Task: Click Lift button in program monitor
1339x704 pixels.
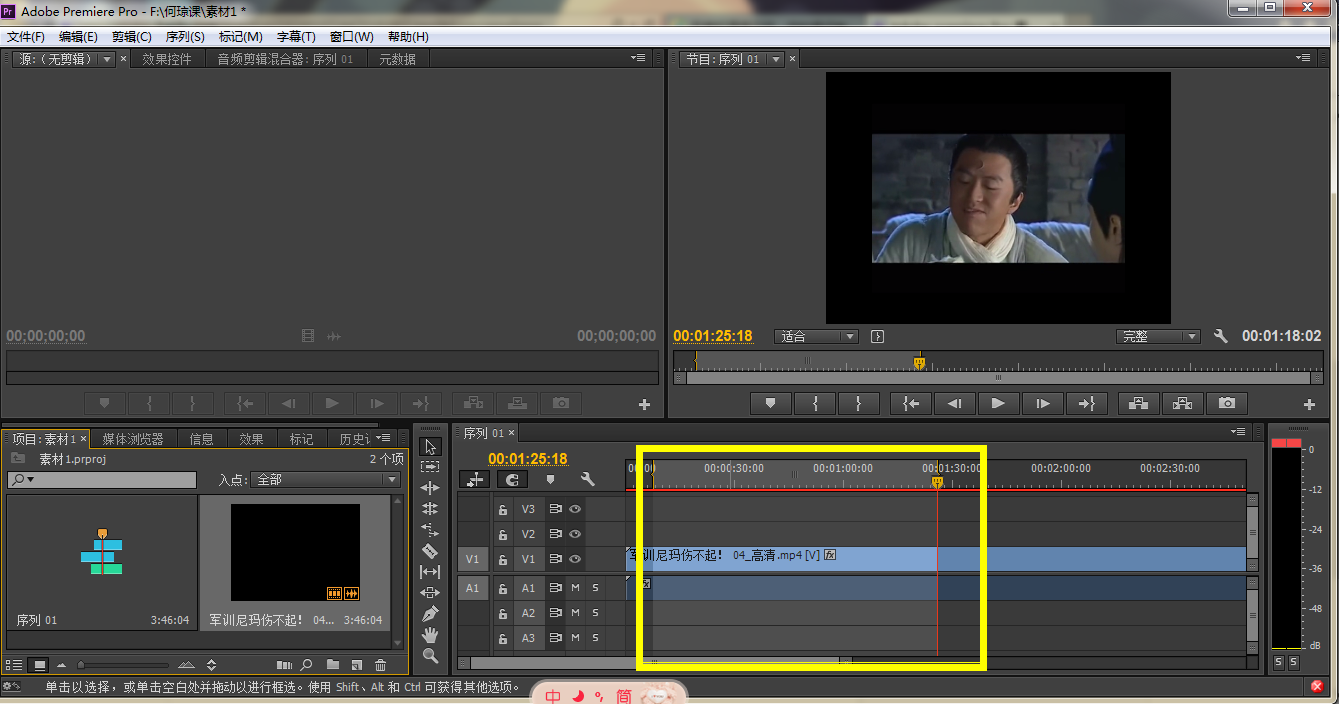Action: click(1138, 404)
